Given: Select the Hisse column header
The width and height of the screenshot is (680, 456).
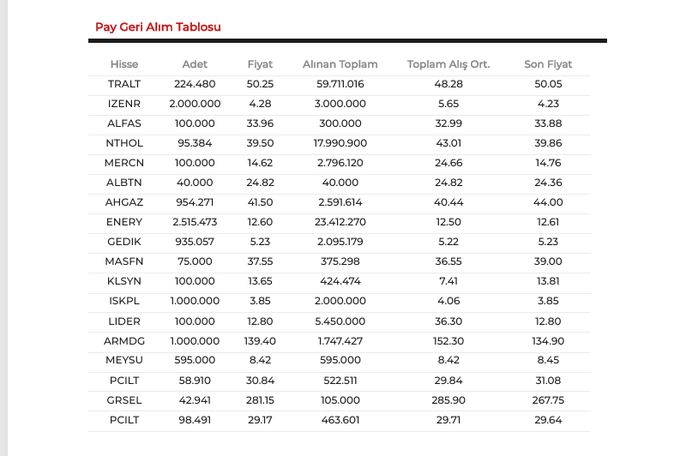Looking at the screenshot, I should coord(124,64).
